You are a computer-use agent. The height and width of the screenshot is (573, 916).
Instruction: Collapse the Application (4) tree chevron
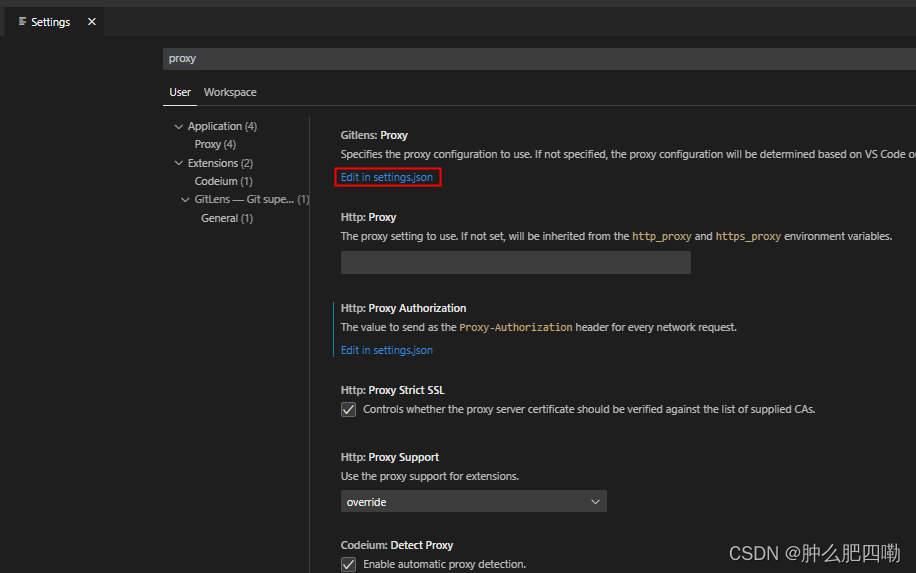179,126
